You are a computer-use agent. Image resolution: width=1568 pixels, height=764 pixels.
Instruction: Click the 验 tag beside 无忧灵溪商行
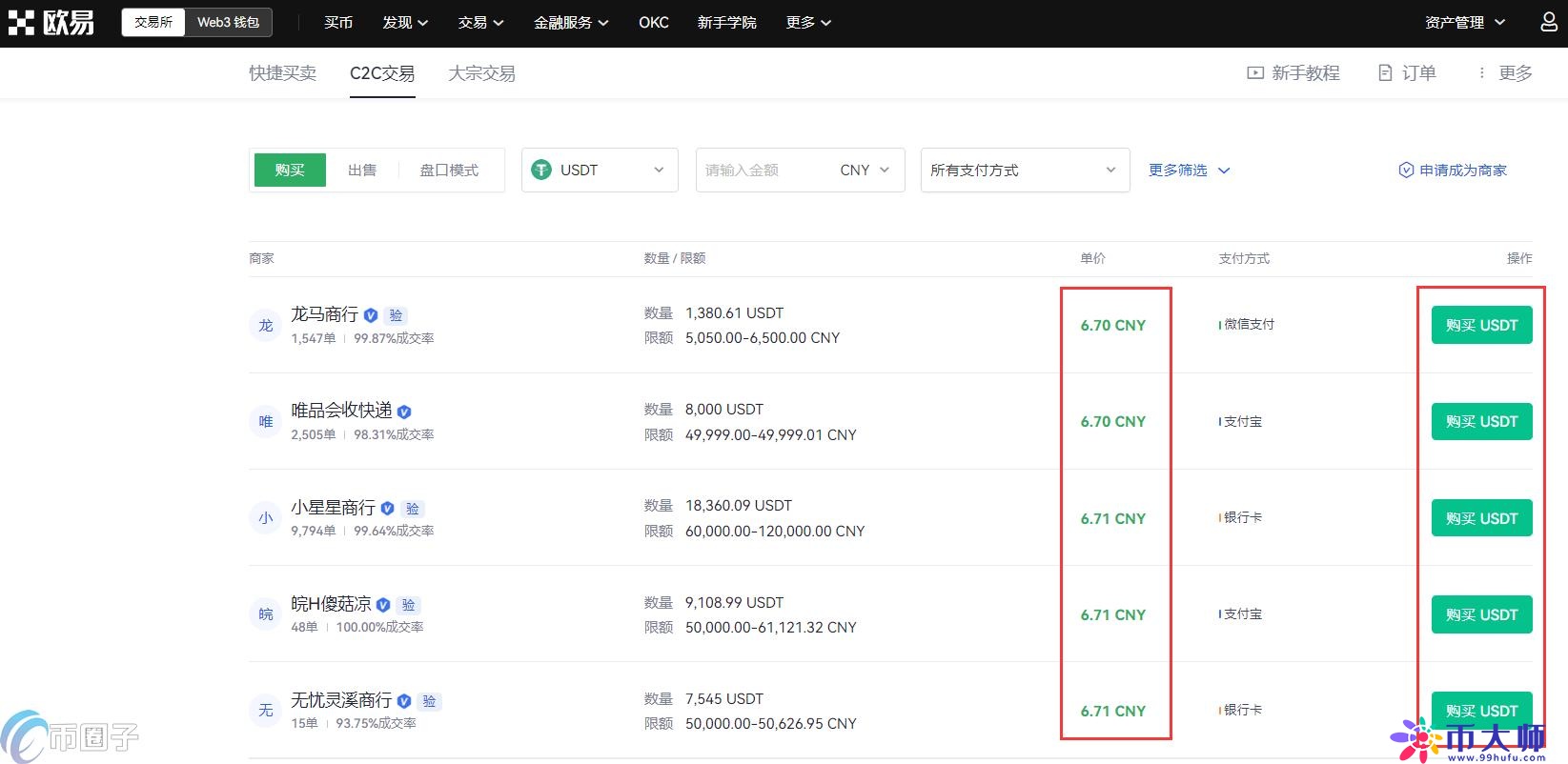(x=430, y=701)
